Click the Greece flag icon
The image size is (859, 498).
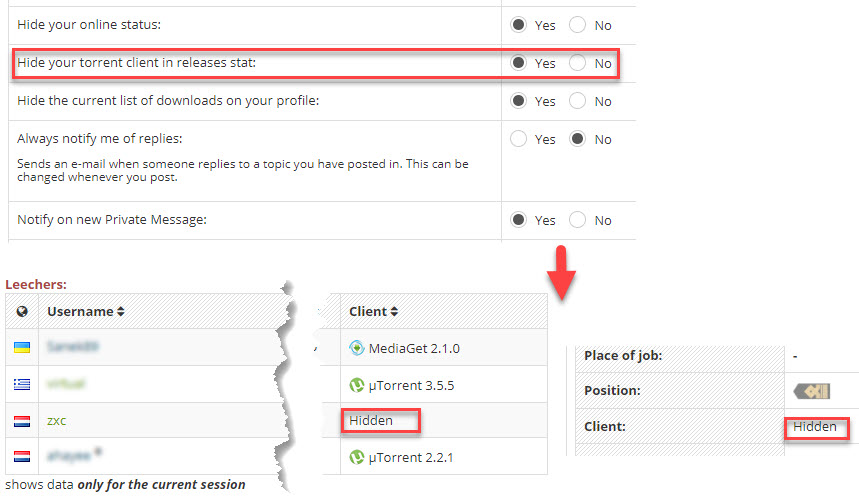point(21,384)
